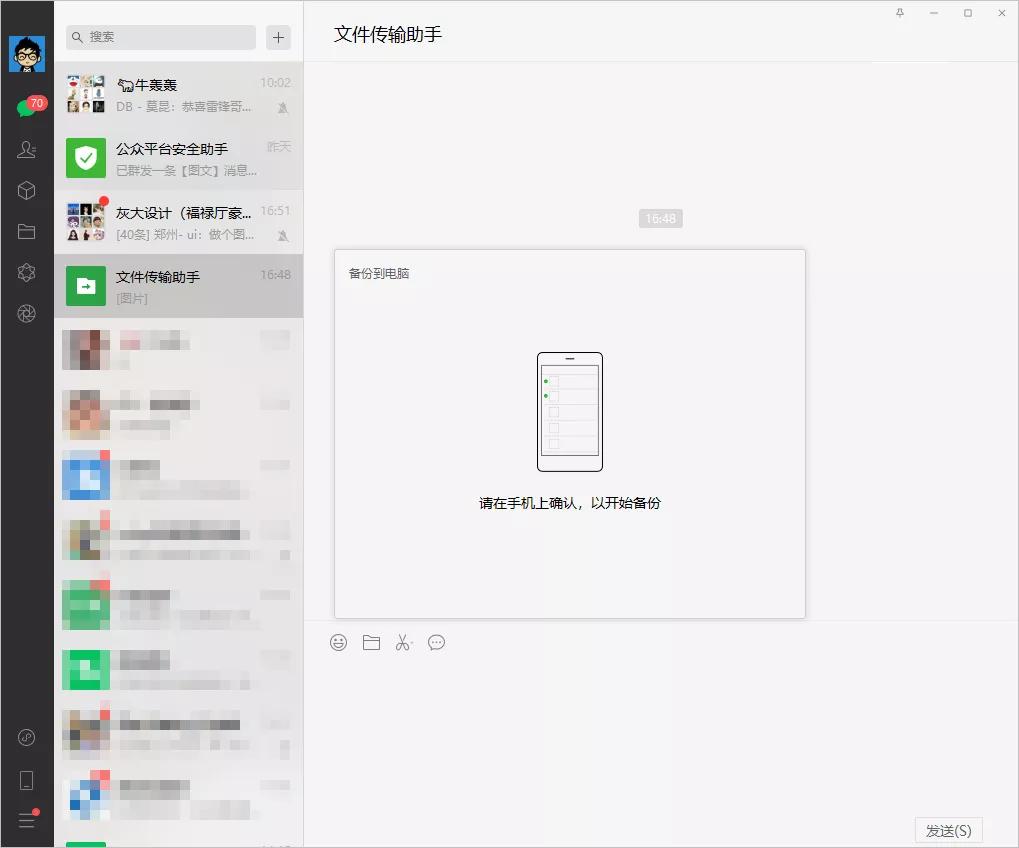Switch to the Contacts panel

click(x=26, y=148)
